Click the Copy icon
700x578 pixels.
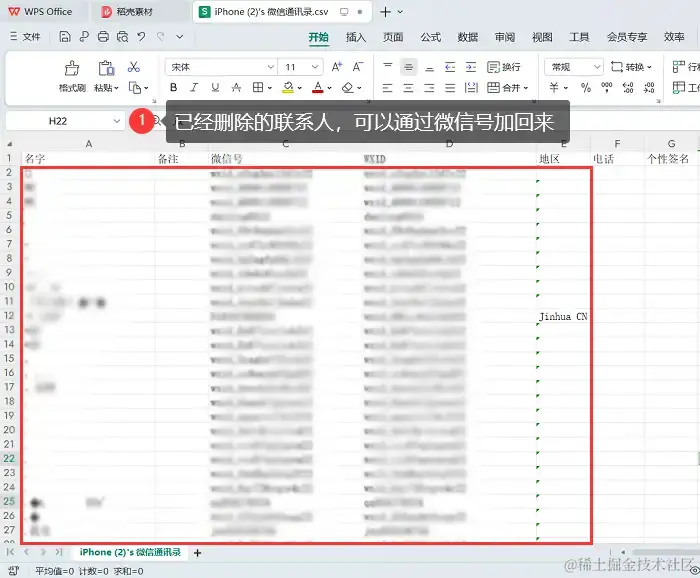click(x=135, y=87)
